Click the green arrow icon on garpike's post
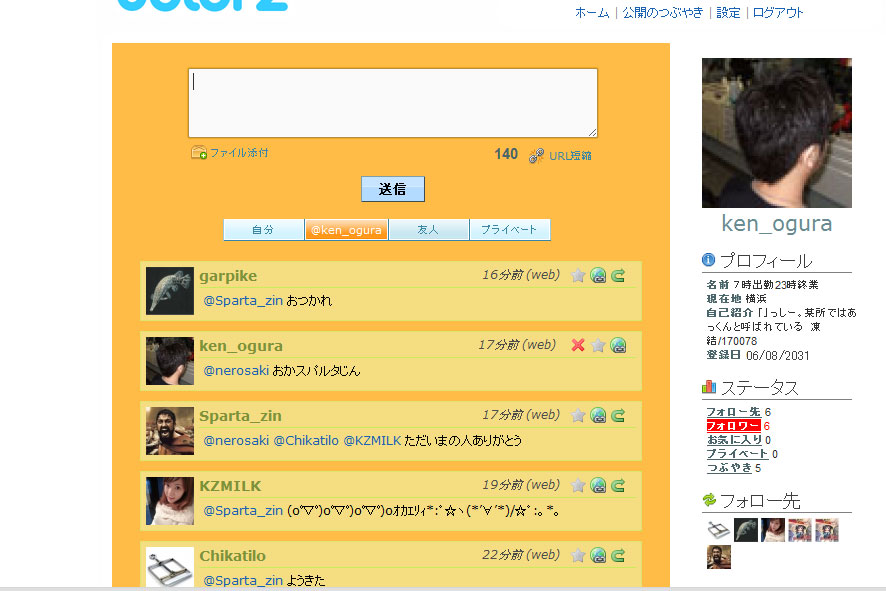The width and height of the screenshot is (886, 591). 618,276
